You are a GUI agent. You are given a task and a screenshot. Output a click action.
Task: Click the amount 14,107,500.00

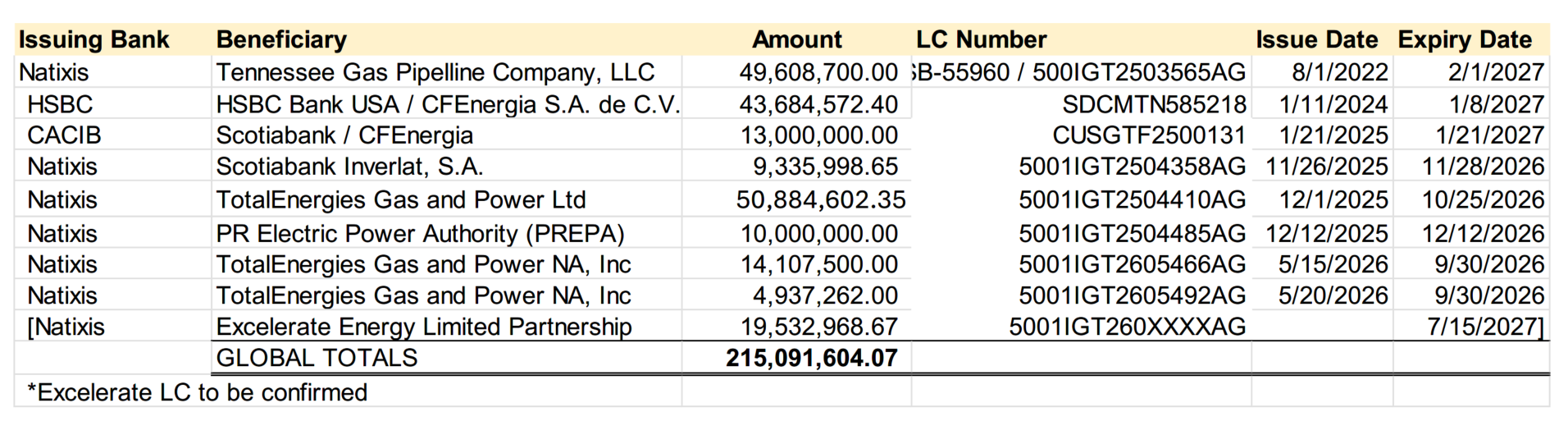[818, 264]
